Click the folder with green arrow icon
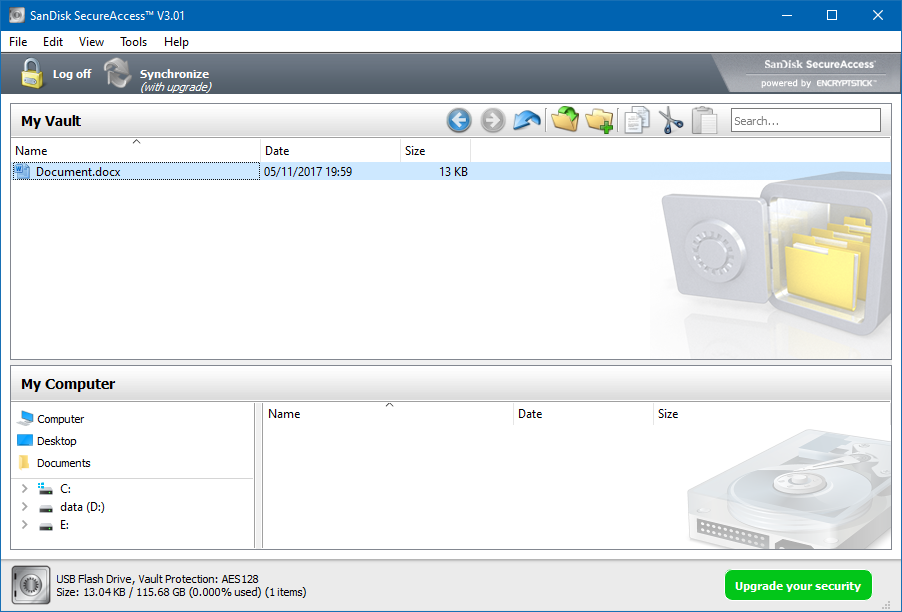 (x=565, y=120)
